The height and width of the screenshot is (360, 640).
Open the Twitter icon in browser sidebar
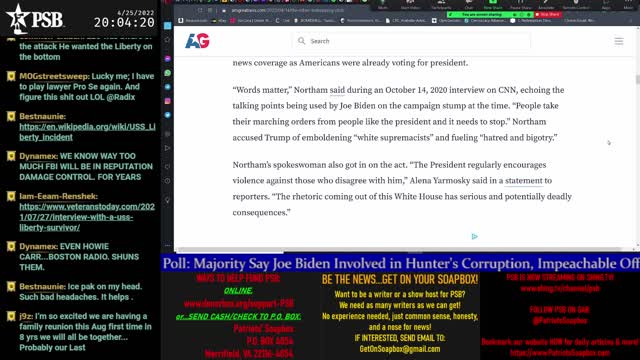tap(167, 115)
